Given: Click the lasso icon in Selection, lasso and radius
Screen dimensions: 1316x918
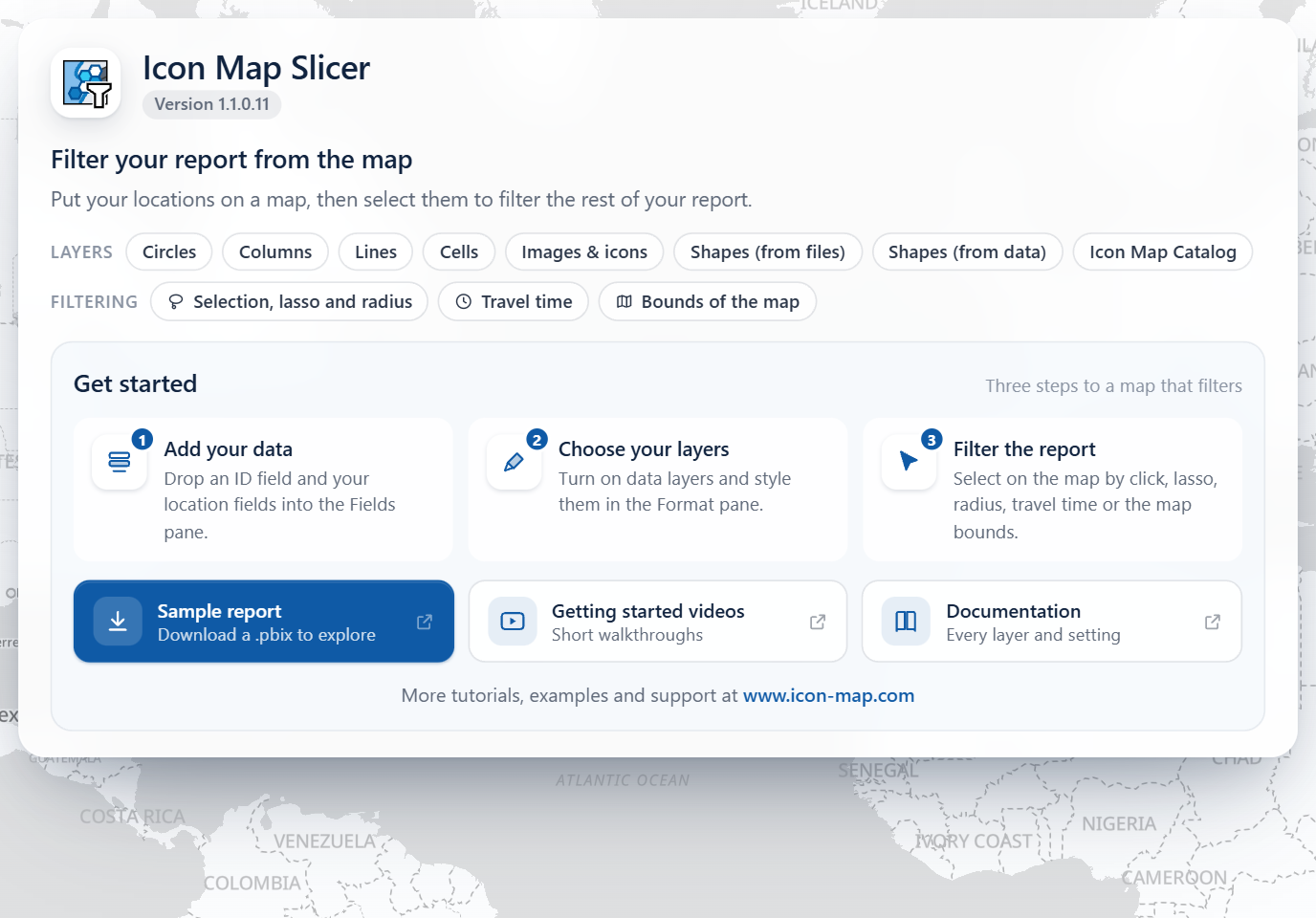Looking at the screenshot, I should 176,301.
